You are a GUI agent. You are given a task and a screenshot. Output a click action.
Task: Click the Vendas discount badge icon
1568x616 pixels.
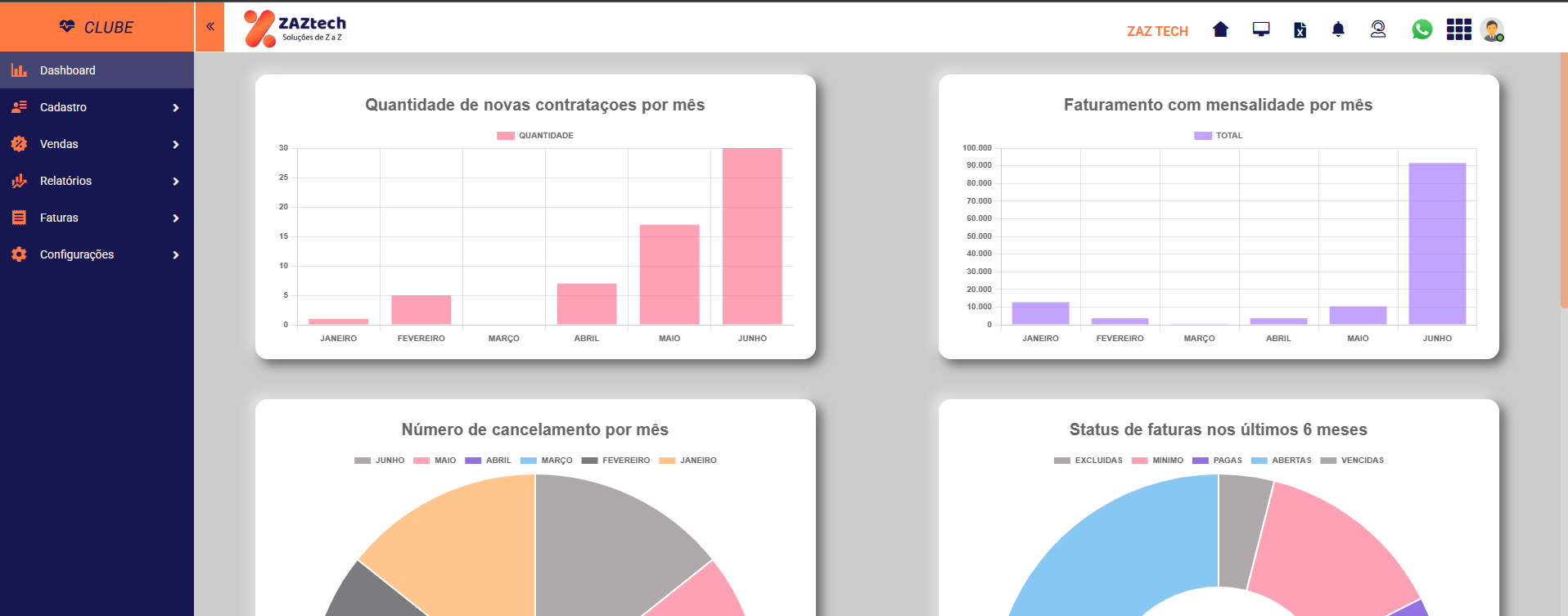pyautogui.click(x=19, y=144)
